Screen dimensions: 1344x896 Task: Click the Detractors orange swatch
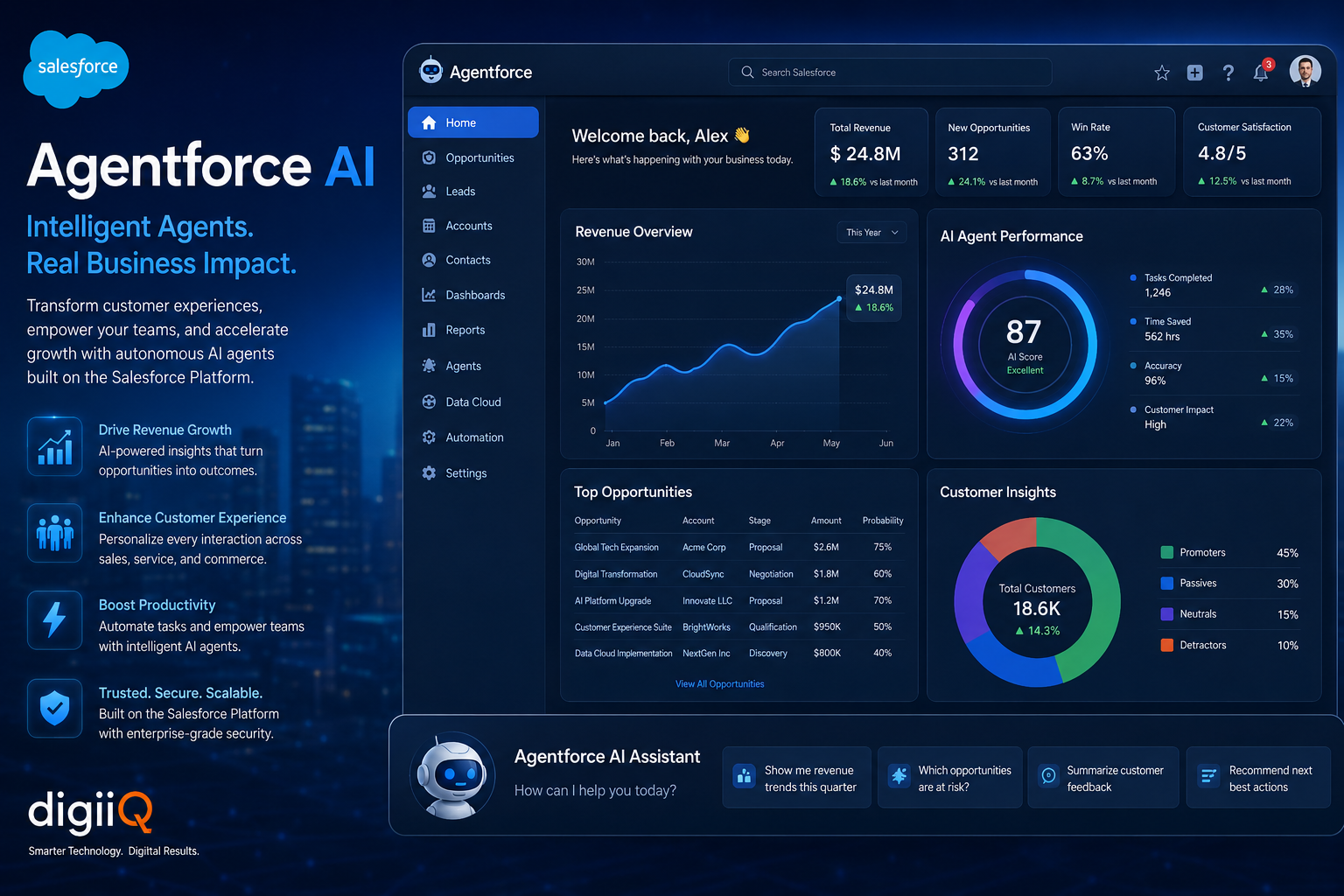(1166, 645)
